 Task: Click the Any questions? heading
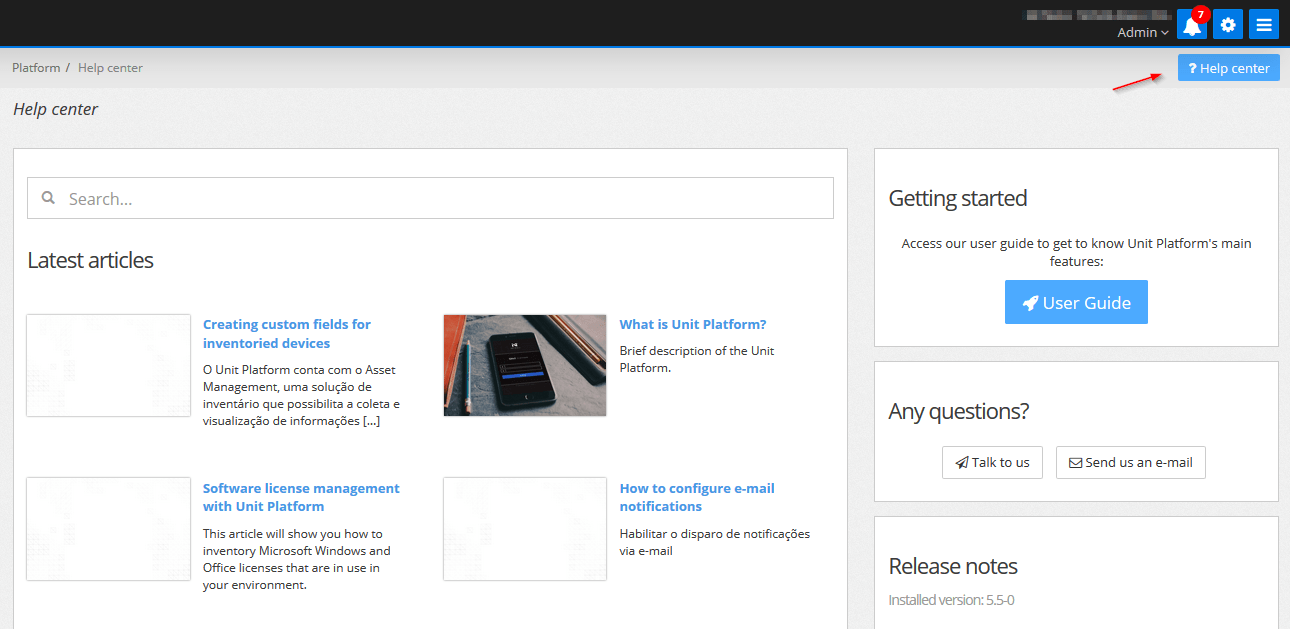click(958, 411)
